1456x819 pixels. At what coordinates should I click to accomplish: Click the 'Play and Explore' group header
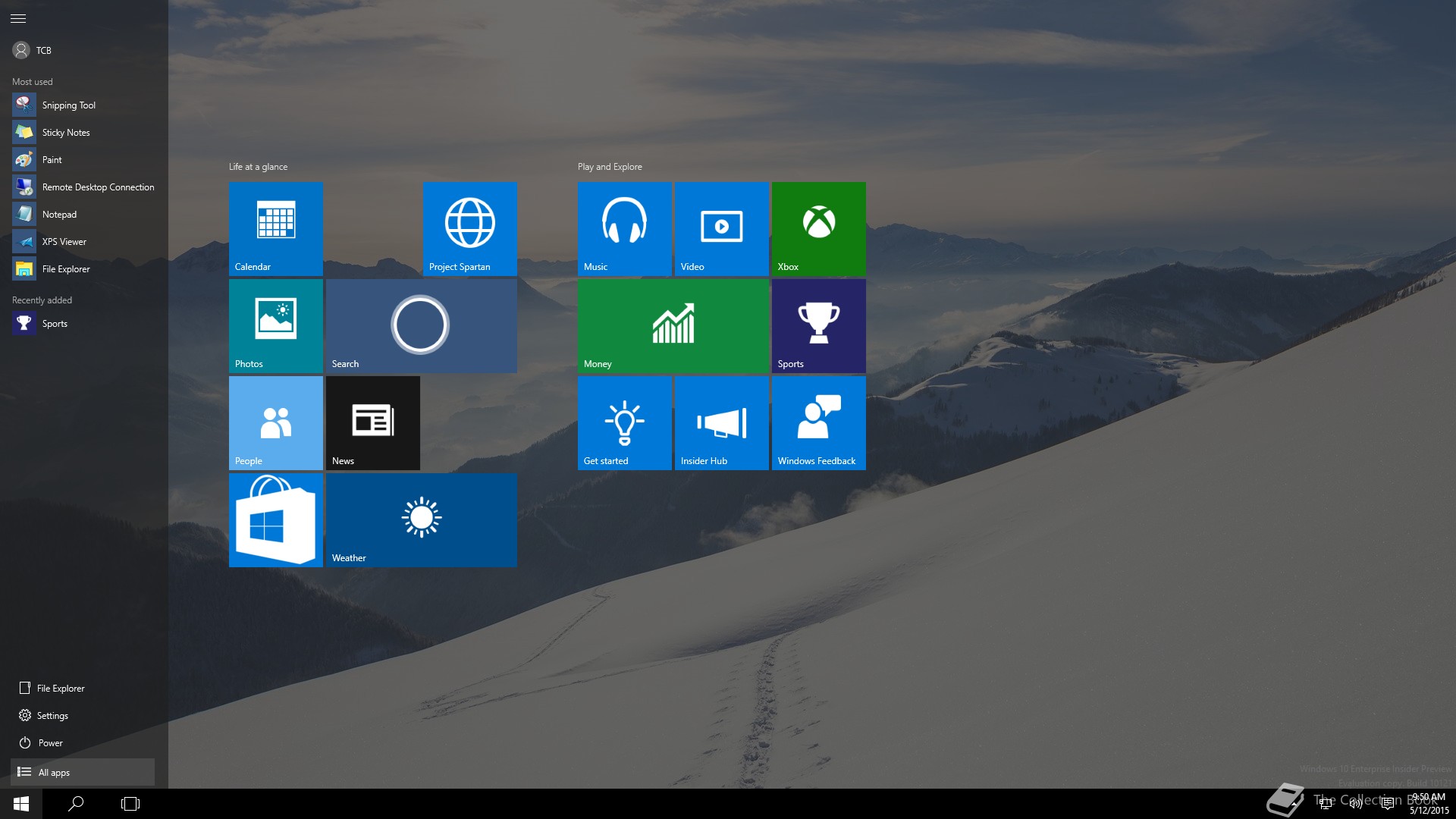coord(610,167)
